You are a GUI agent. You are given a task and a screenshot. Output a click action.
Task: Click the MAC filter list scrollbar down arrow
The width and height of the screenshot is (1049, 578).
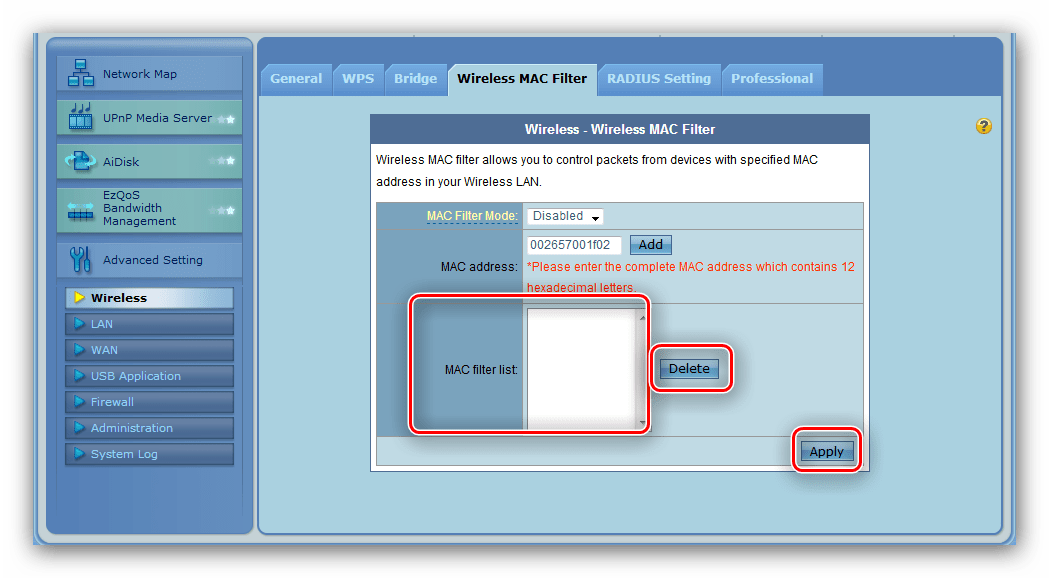tap(642, 424)
